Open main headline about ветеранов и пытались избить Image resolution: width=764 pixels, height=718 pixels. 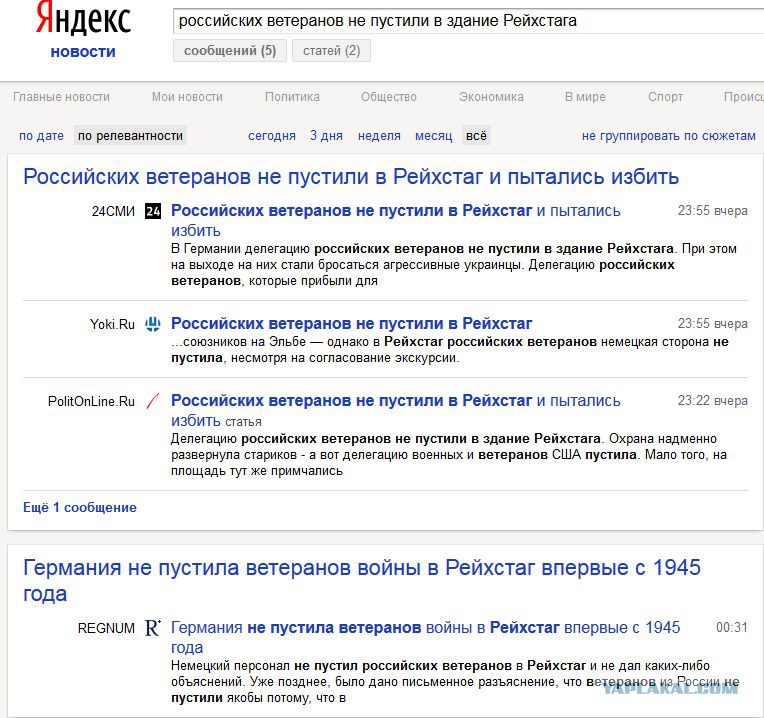[351, 177]
